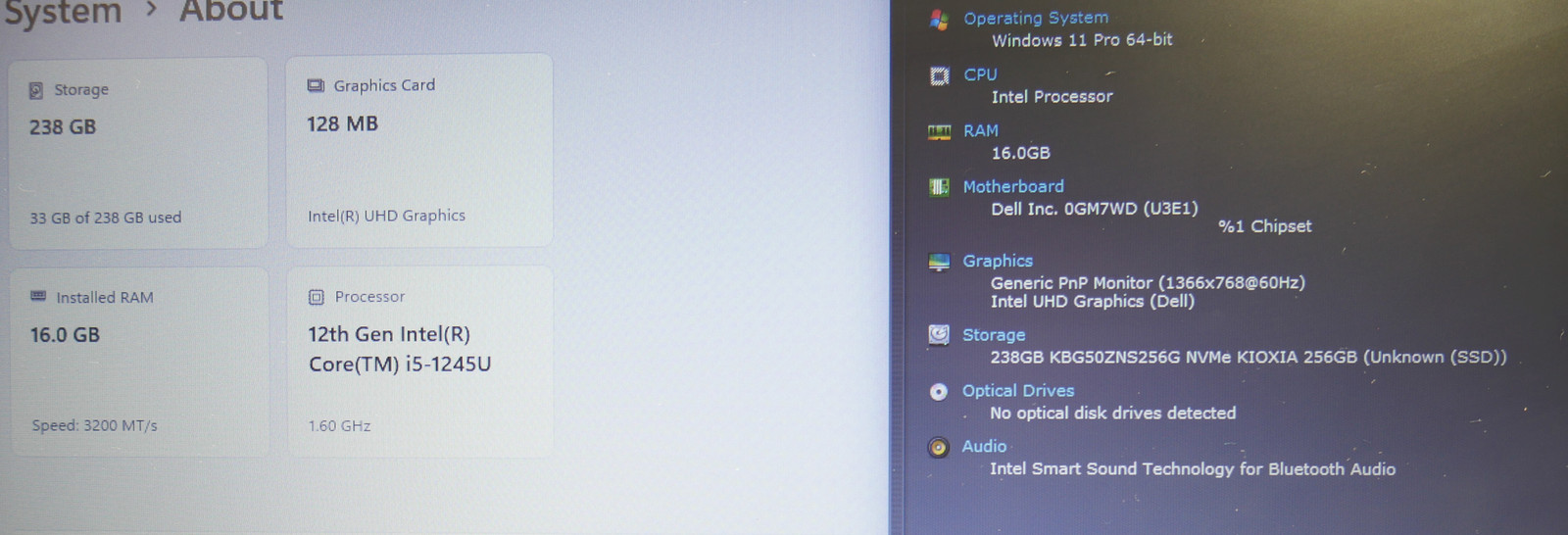The width and height of the screenshot is (1568, 535).
Task: Click the Installed RAM chip icon
Action: pos(38,296)
